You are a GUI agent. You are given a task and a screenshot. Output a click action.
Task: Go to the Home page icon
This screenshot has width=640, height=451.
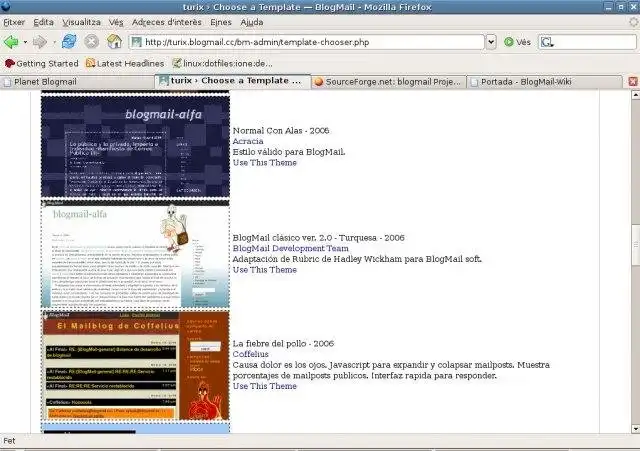tap(114, 42)
